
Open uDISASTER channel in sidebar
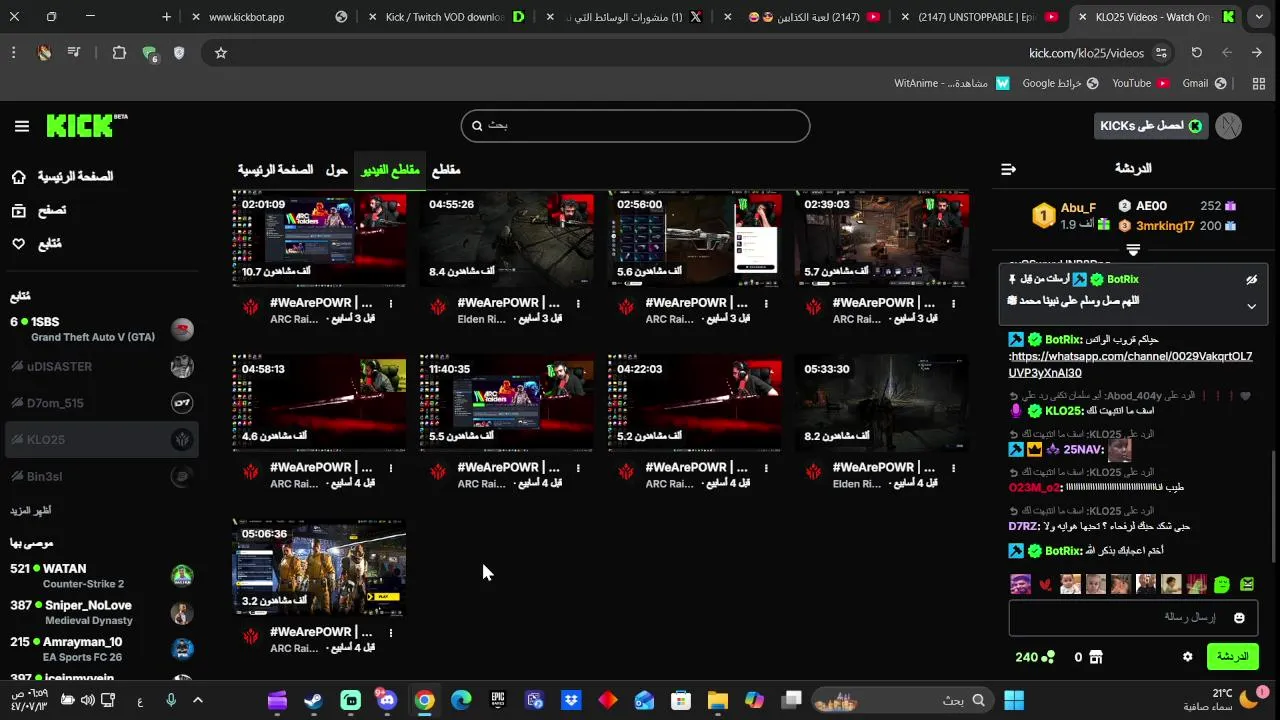pyautogui.click(x=100, y=366)
